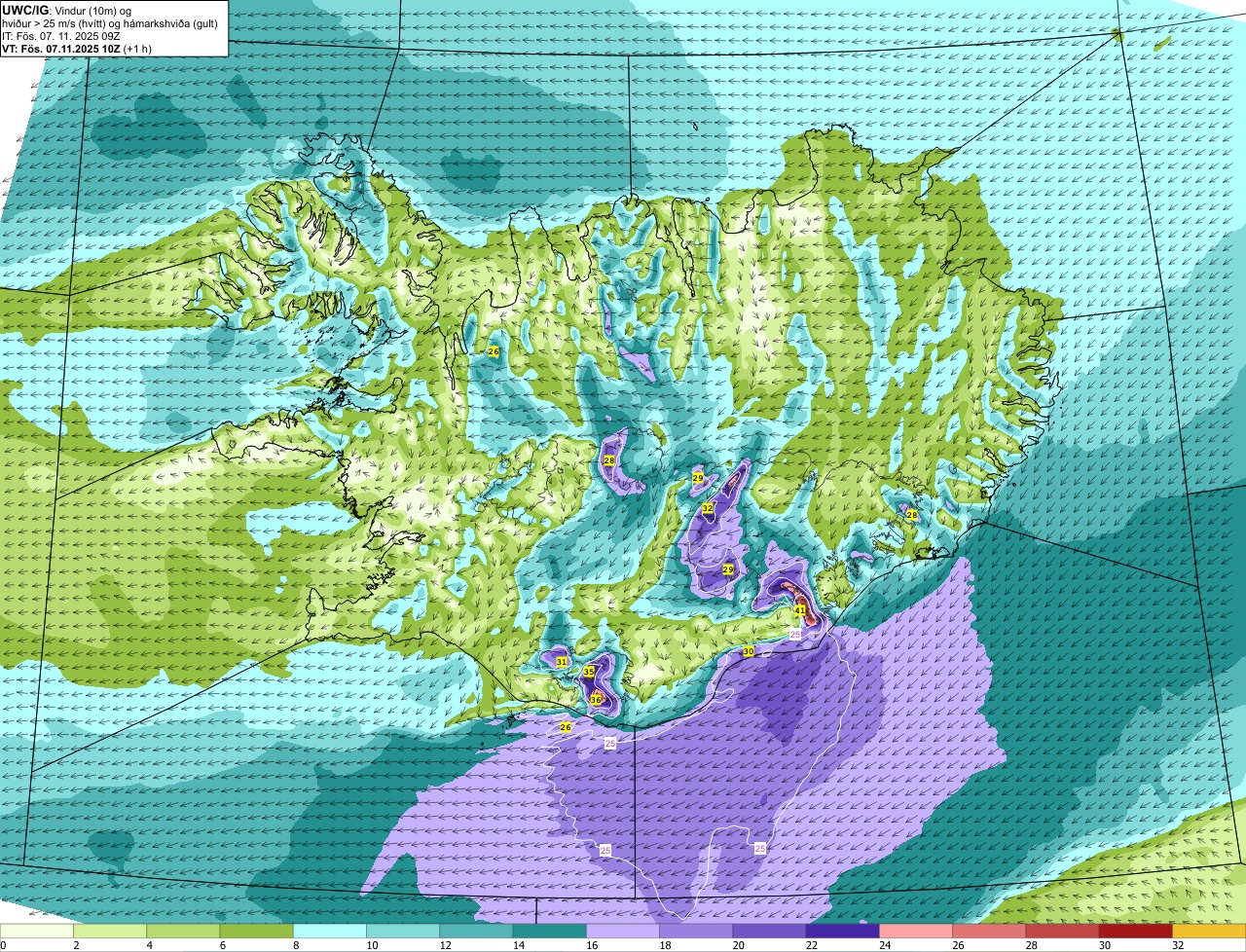Pick the 4–6 m/s light green swatch
Screen dimensions: 1246x952
(183, 932)
